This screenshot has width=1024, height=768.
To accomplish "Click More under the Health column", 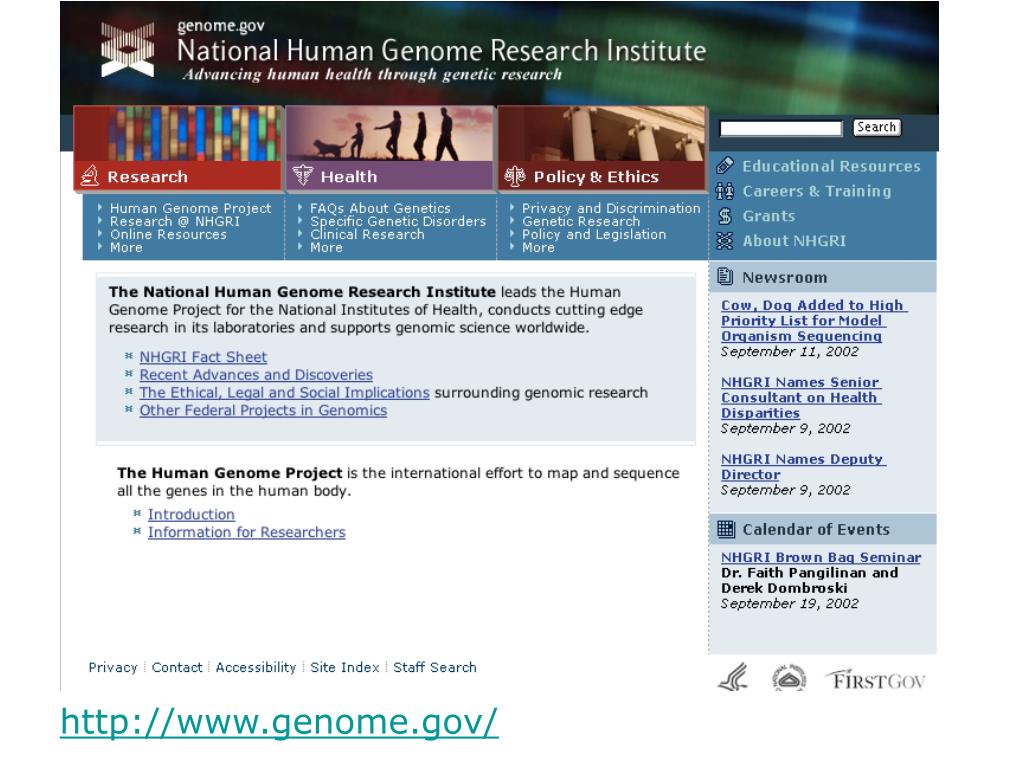I will (326, 248).
